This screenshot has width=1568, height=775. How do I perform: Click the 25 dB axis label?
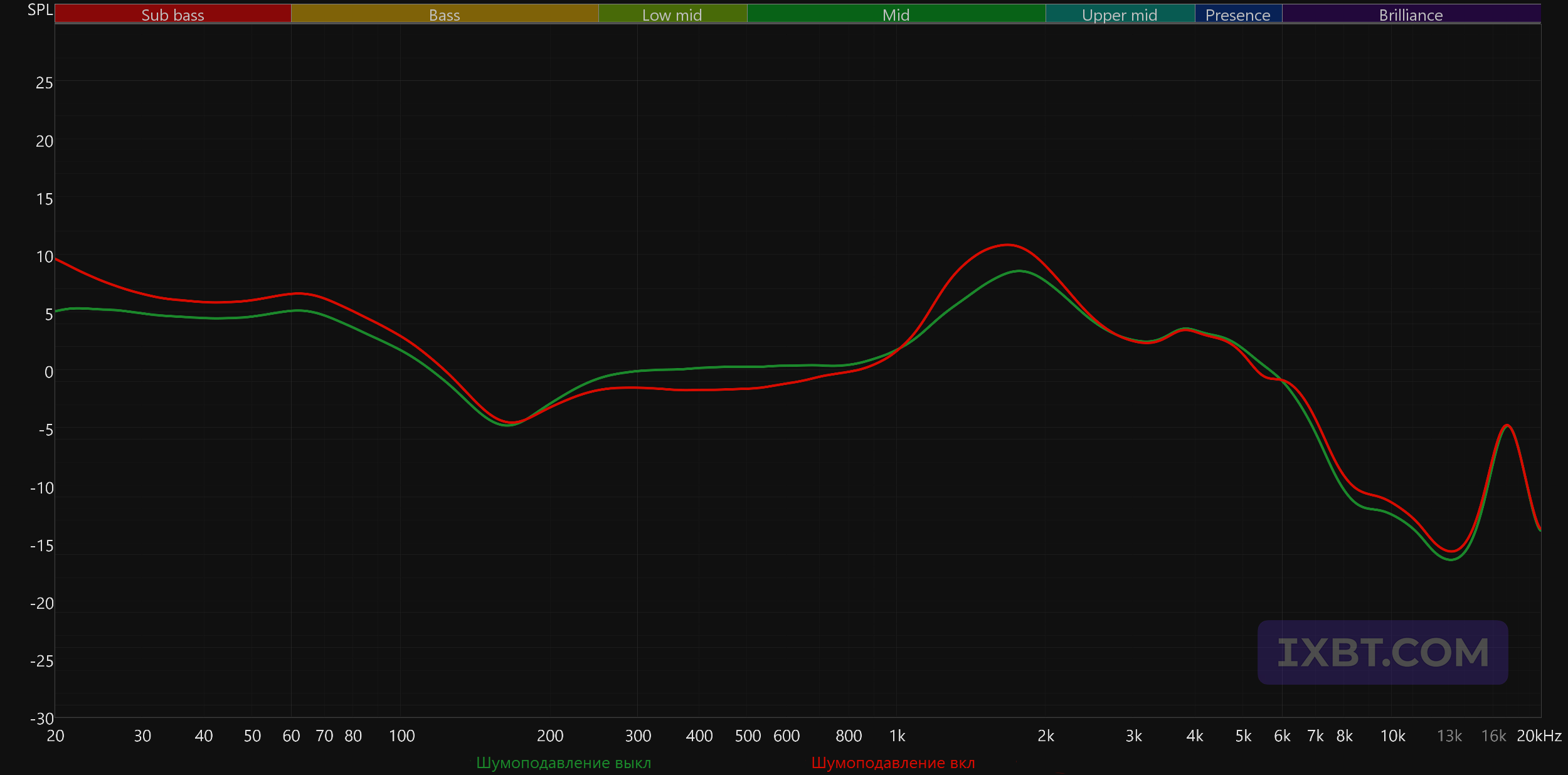click(x=44, y=83)
